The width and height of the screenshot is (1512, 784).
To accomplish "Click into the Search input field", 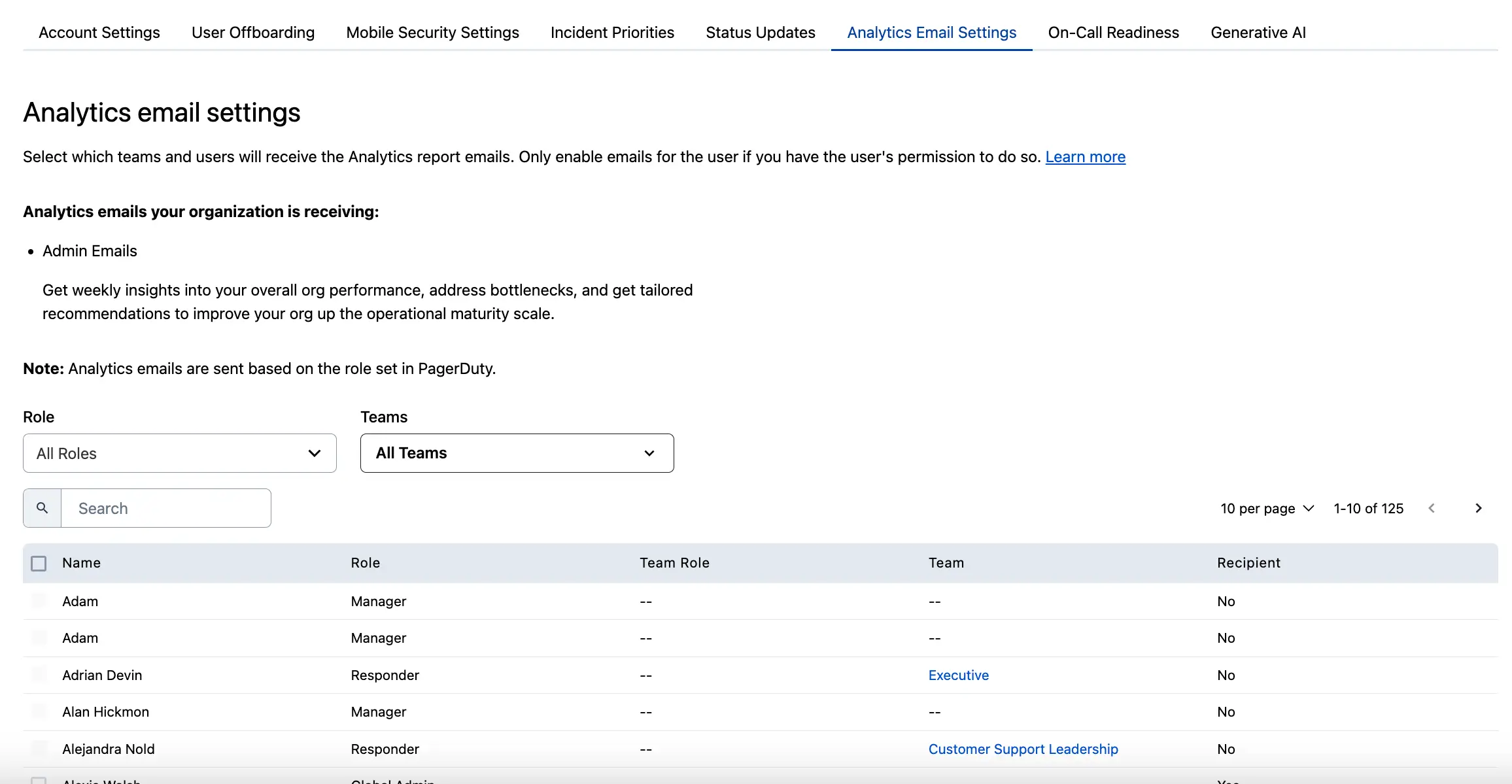I will (x=166, y=508).
